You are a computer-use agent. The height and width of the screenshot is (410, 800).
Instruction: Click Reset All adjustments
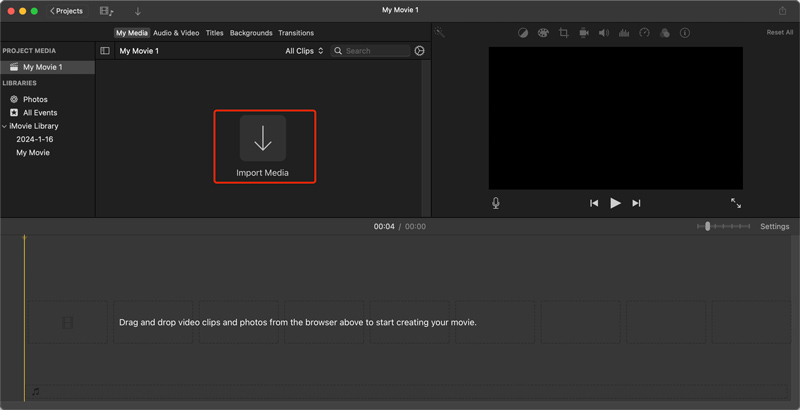click(780, 33)
